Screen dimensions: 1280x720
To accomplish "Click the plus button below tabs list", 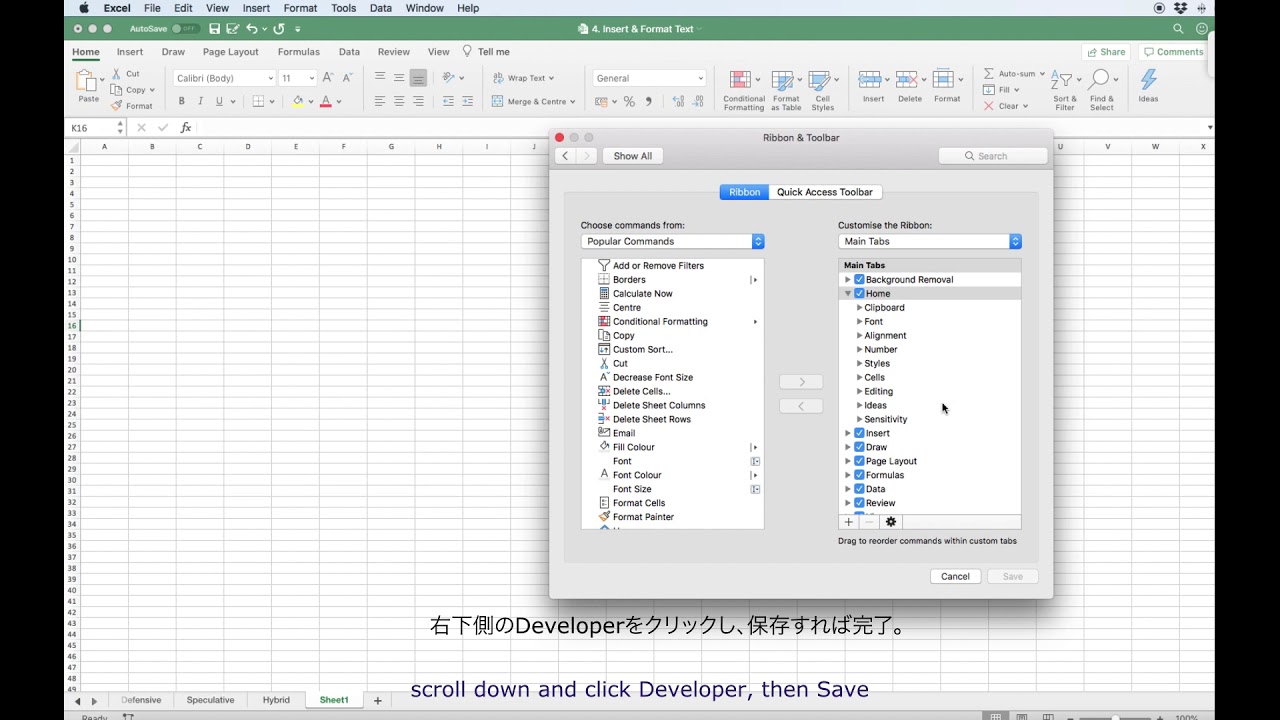I will pyautogui.click(x=848, y=522).
